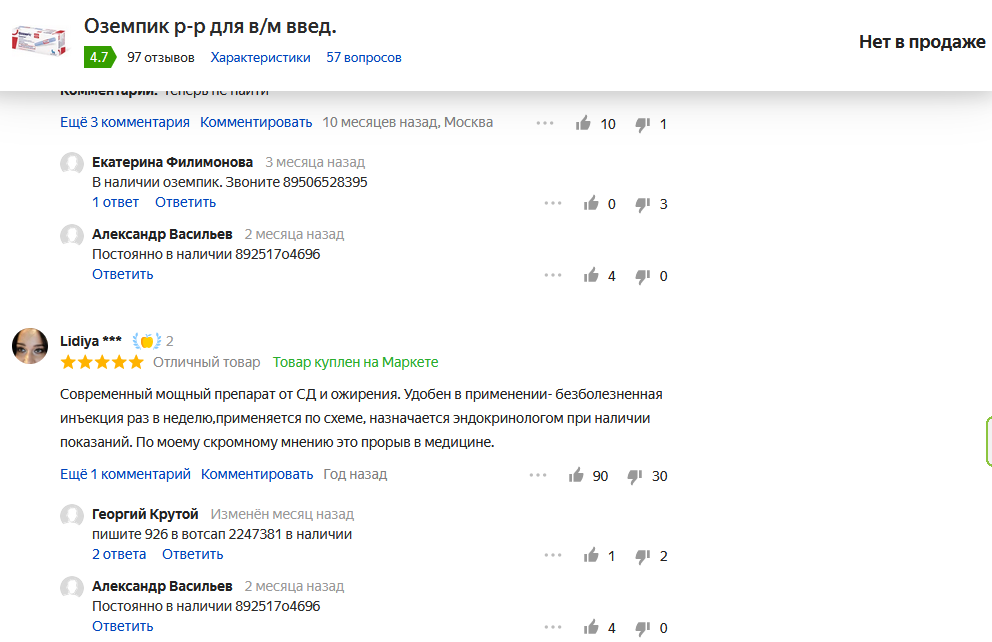This screenshot has width=992, height=642.
Task: Click Комментировать on the Moscow review
Action: [x=256, y=122]
